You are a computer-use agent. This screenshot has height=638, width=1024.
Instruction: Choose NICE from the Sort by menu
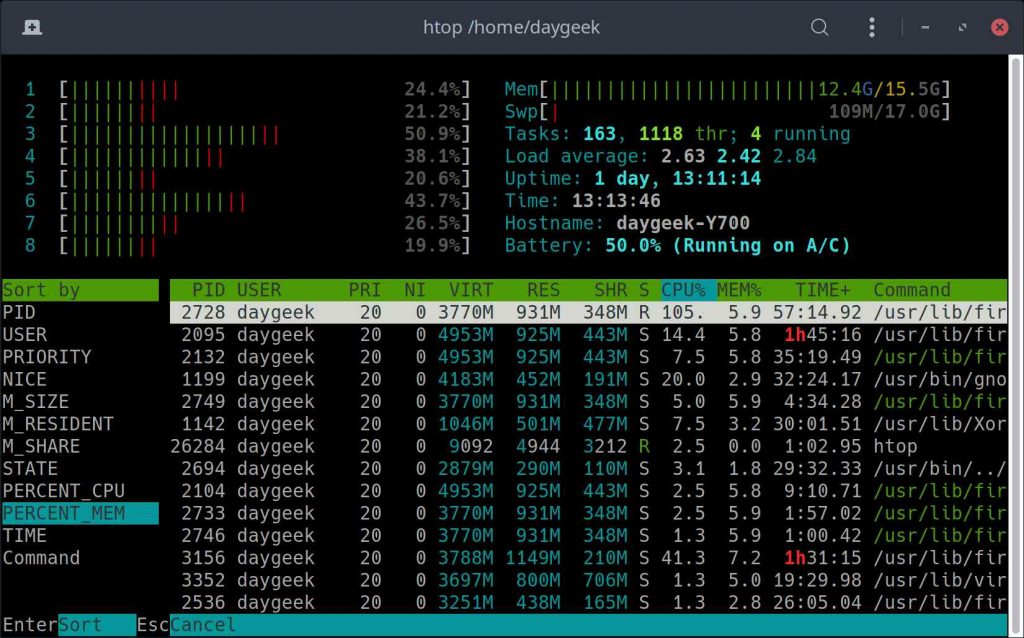pos(30,379)
